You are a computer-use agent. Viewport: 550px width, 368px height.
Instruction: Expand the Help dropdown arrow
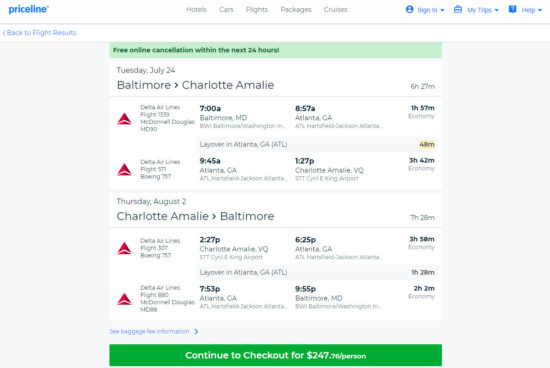[540, 10]
